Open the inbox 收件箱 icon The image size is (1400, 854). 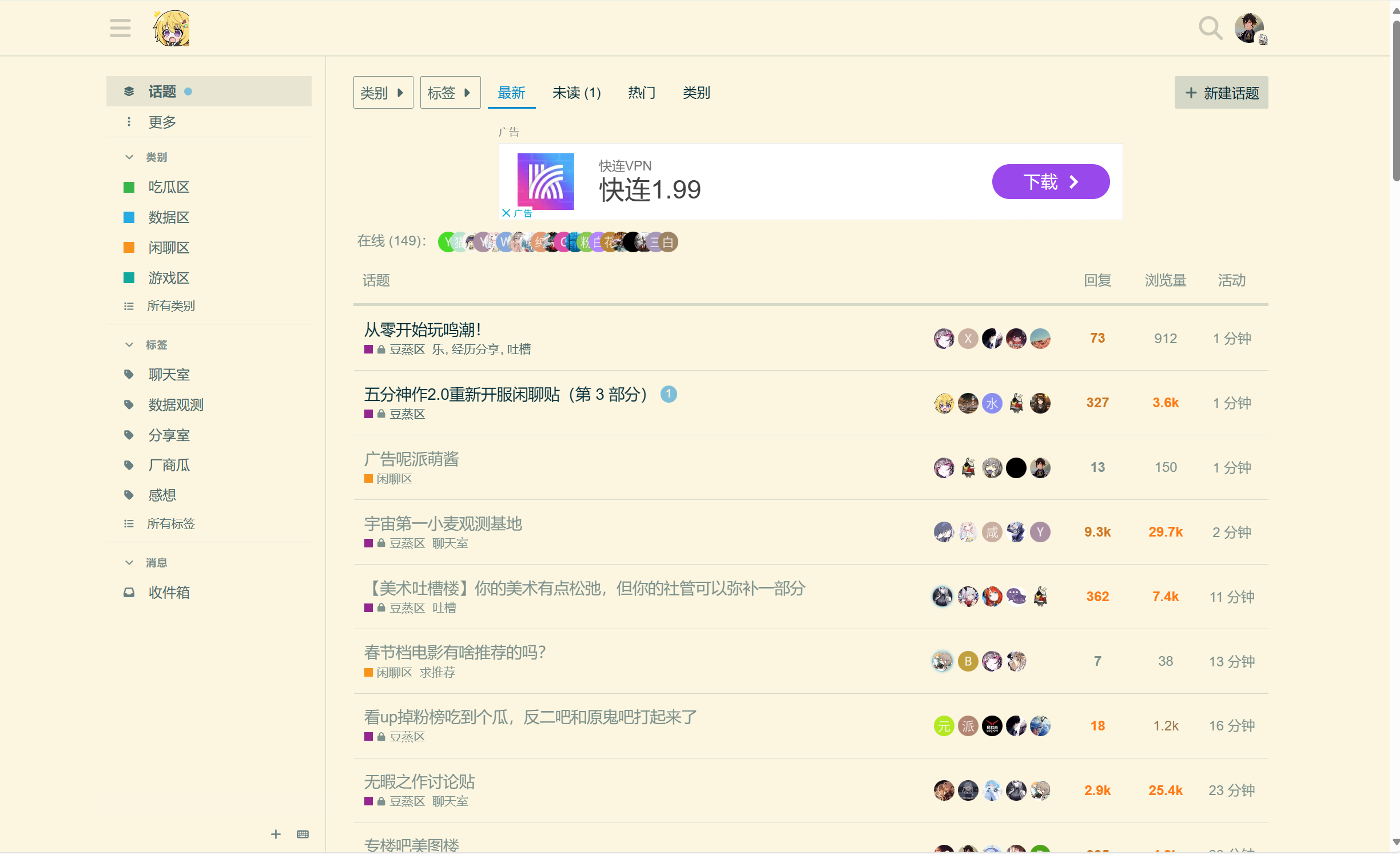coord(129,593)
